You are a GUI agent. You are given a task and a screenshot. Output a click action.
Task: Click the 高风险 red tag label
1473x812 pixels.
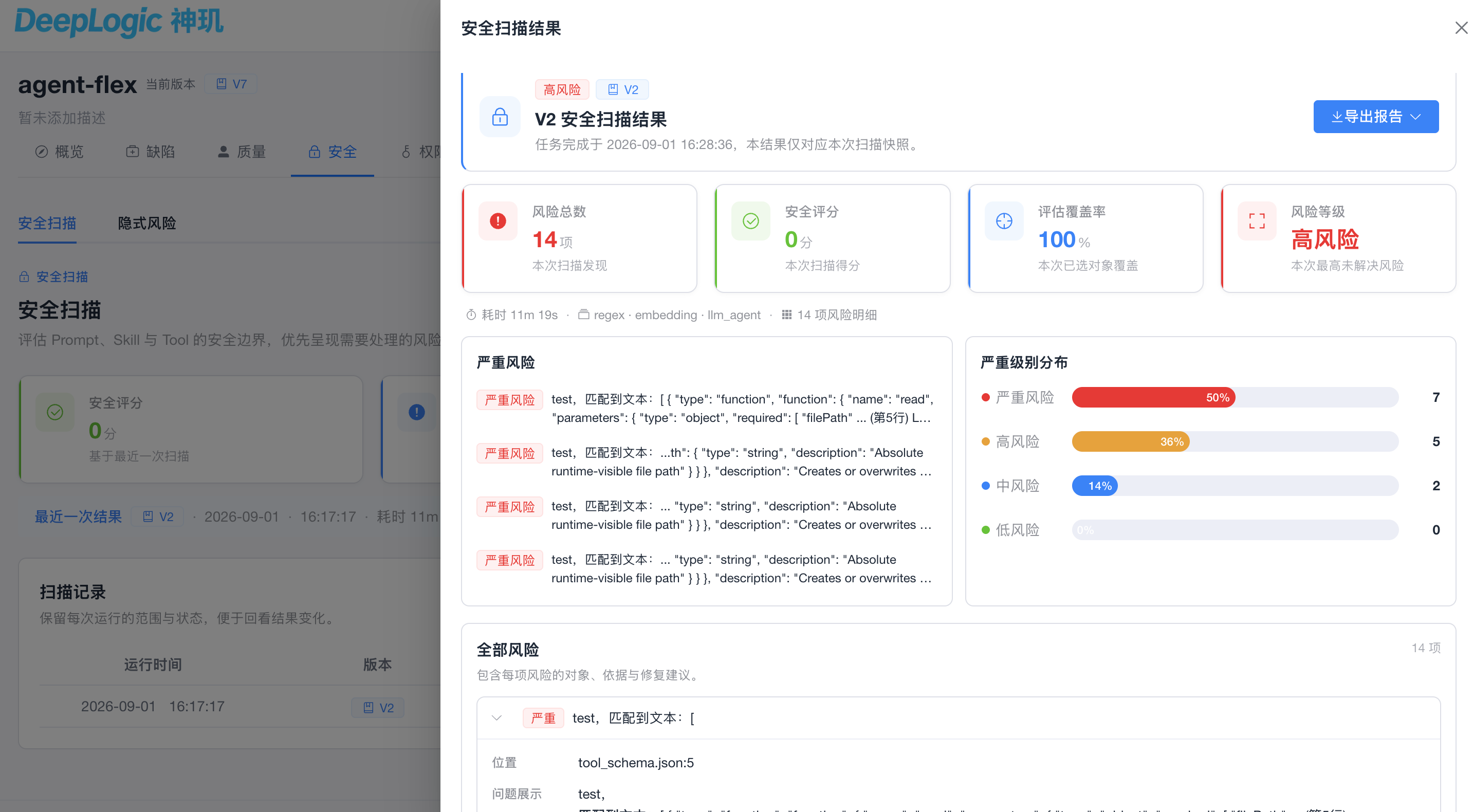562,90
